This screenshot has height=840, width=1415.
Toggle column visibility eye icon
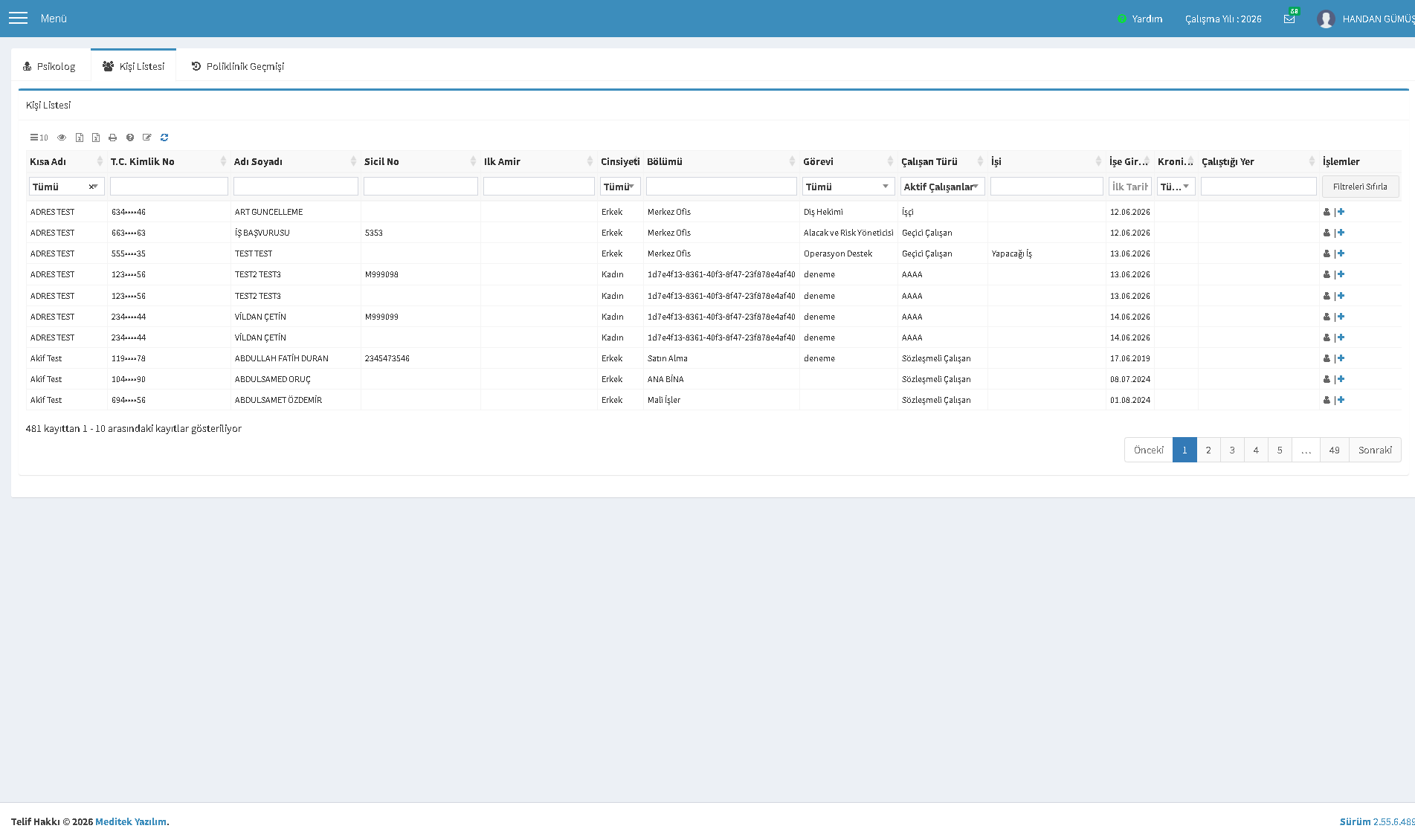point(62,138)
